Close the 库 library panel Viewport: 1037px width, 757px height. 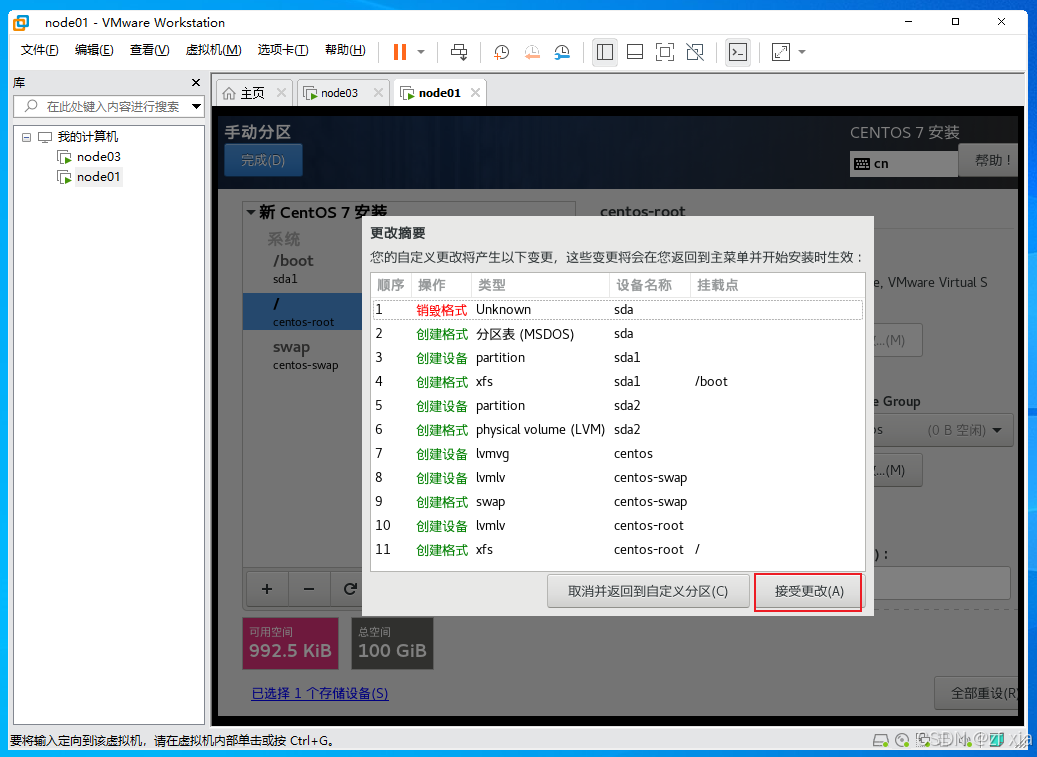tap(196, 83)
